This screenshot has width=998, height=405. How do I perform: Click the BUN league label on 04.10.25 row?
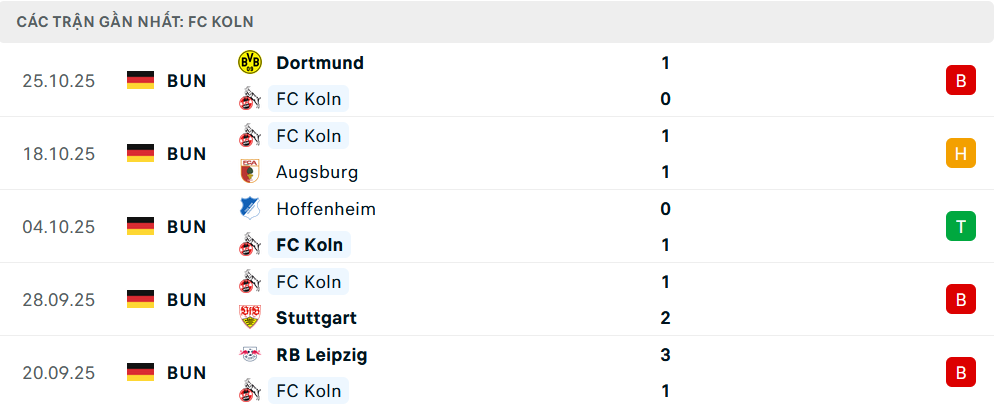point(187,227)
